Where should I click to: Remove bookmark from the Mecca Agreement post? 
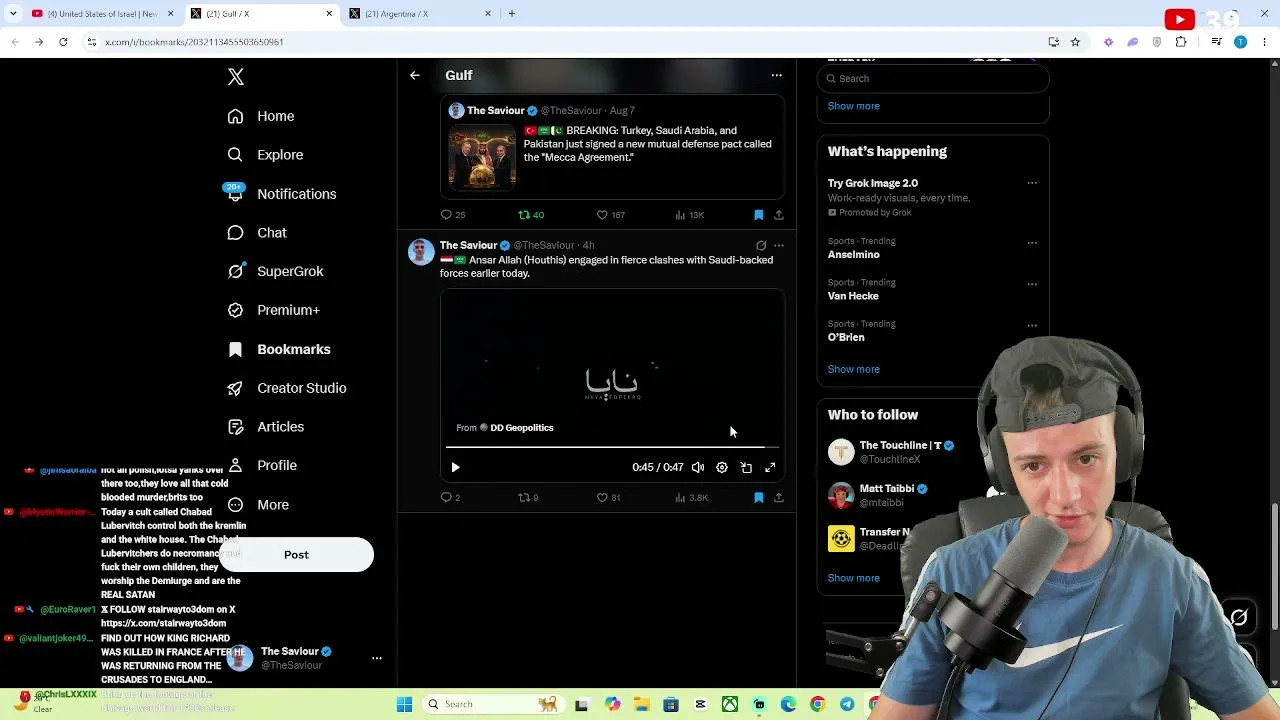[758, 215]
